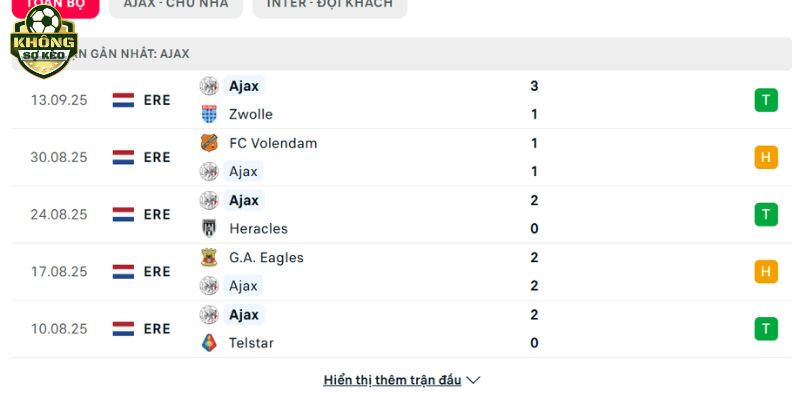Viewport: 800px width, 400px height.
Task: Click the green T badge for the Zwolle match
Action: pyautogui.click(x=766, y=100)
